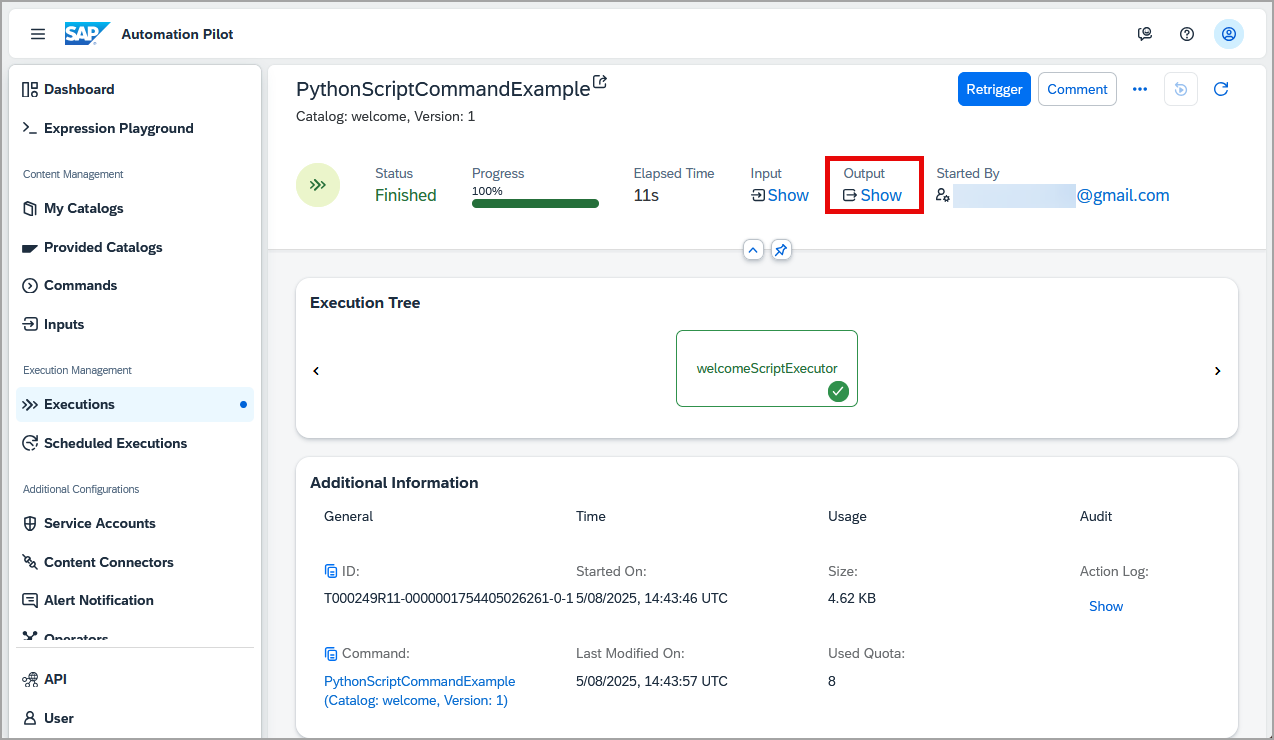Click the Dashboard icon
Image resolution: width=1274 pixels, height=740 pixels.
coord(30,89)
